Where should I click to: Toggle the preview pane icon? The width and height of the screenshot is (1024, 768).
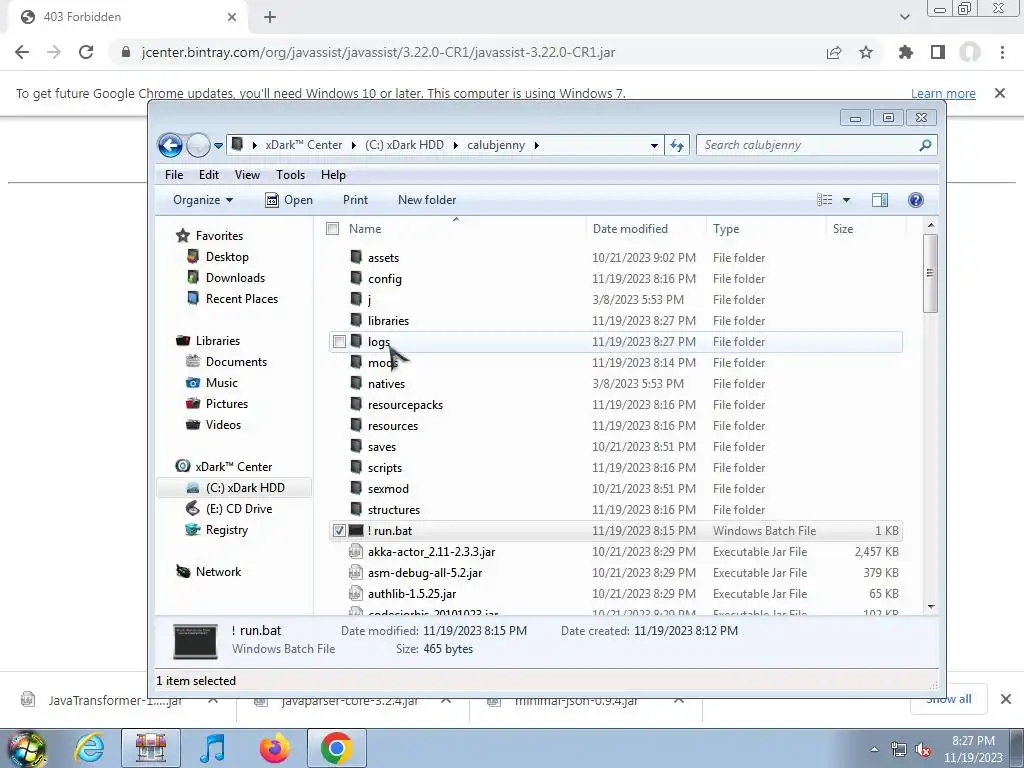tap(880, 200)
